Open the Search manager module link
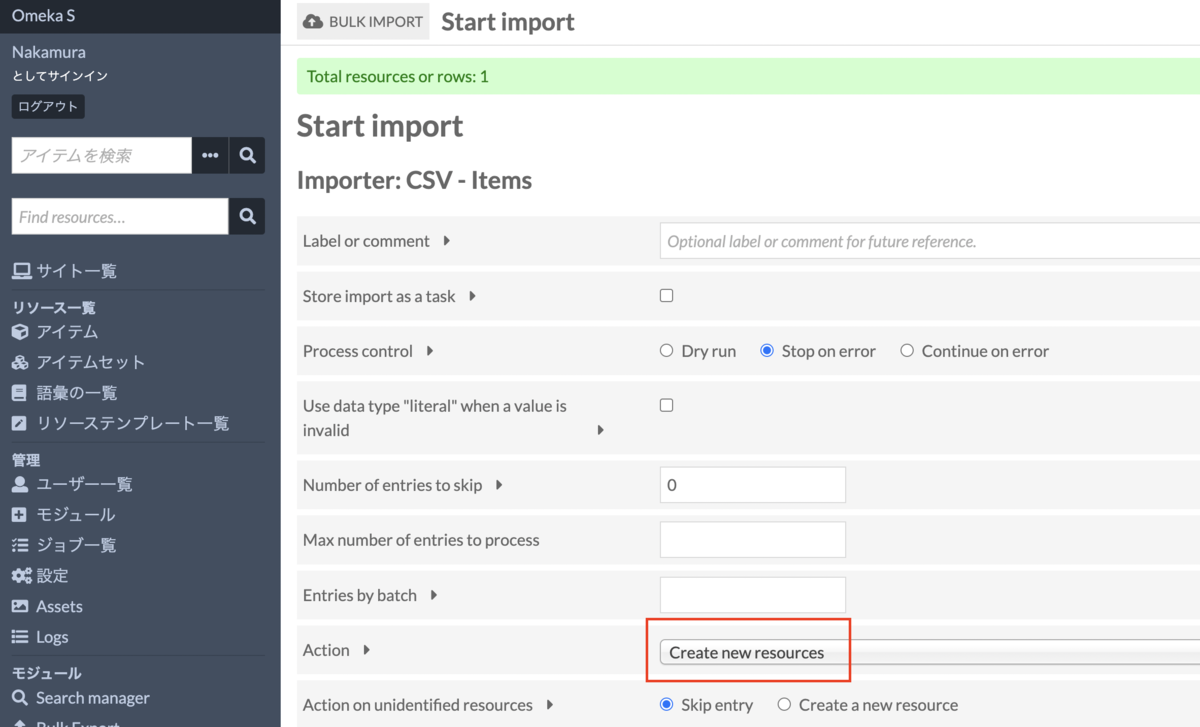 coord(92,698)
